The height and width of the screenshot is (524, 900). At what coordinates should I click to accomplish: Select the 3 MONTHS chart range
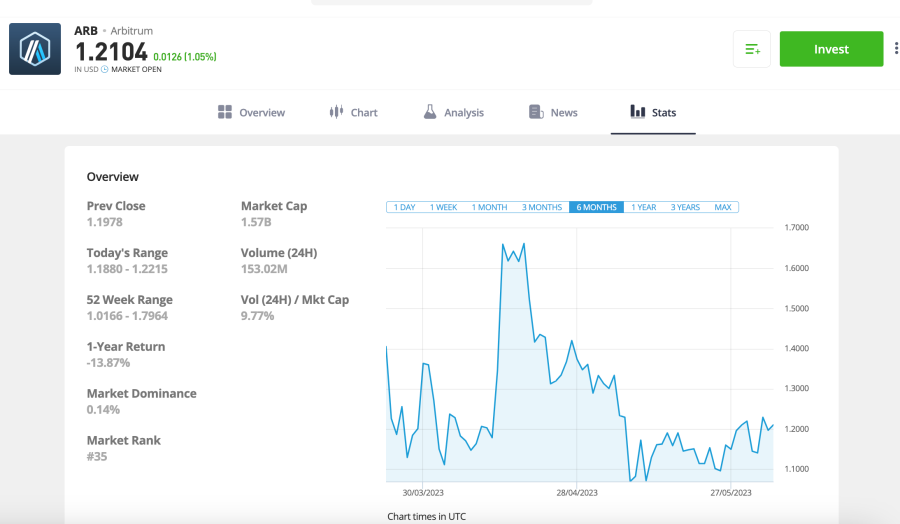tap(542, 207)
